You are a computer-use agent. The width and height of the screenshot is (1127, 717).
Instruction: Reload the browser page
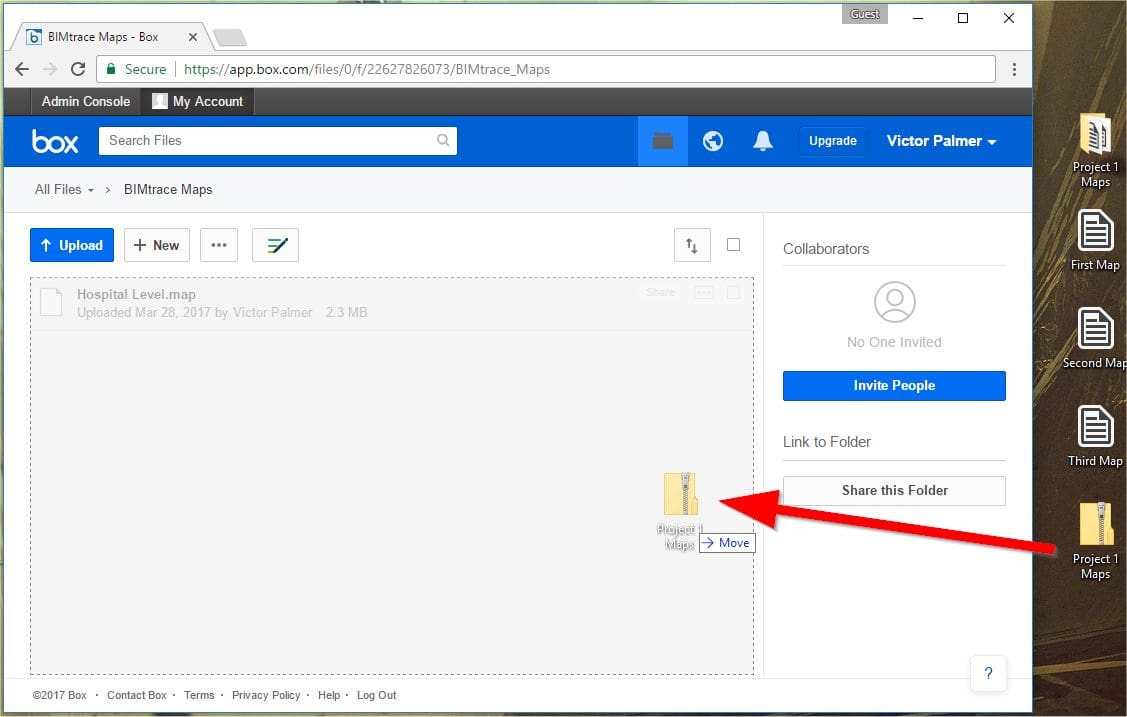(78, 69)
